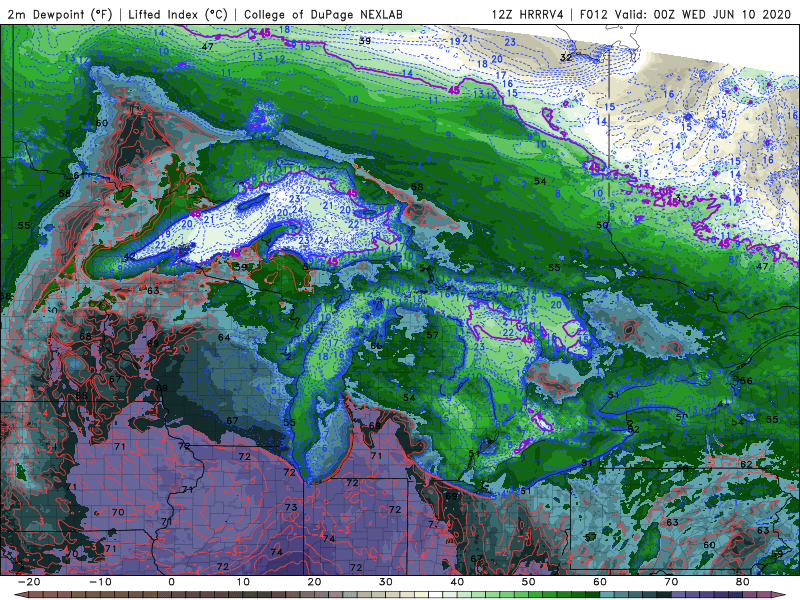Viewport: 800px width, 600px height.
Task: Click the black 42 dewpoint value on the map
Action: [130, 257]
